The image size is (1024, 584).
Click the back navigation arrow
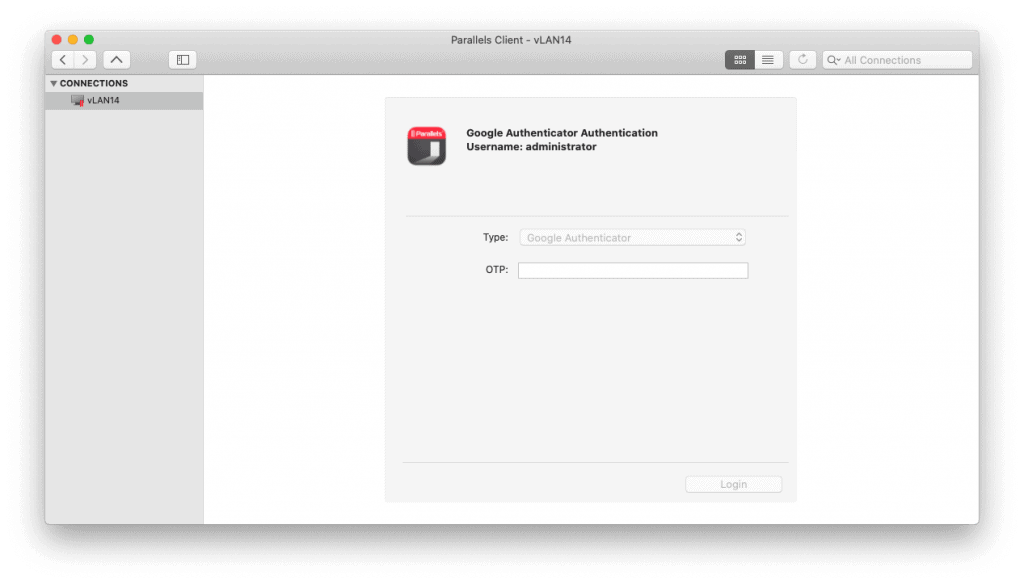point(62,59)
